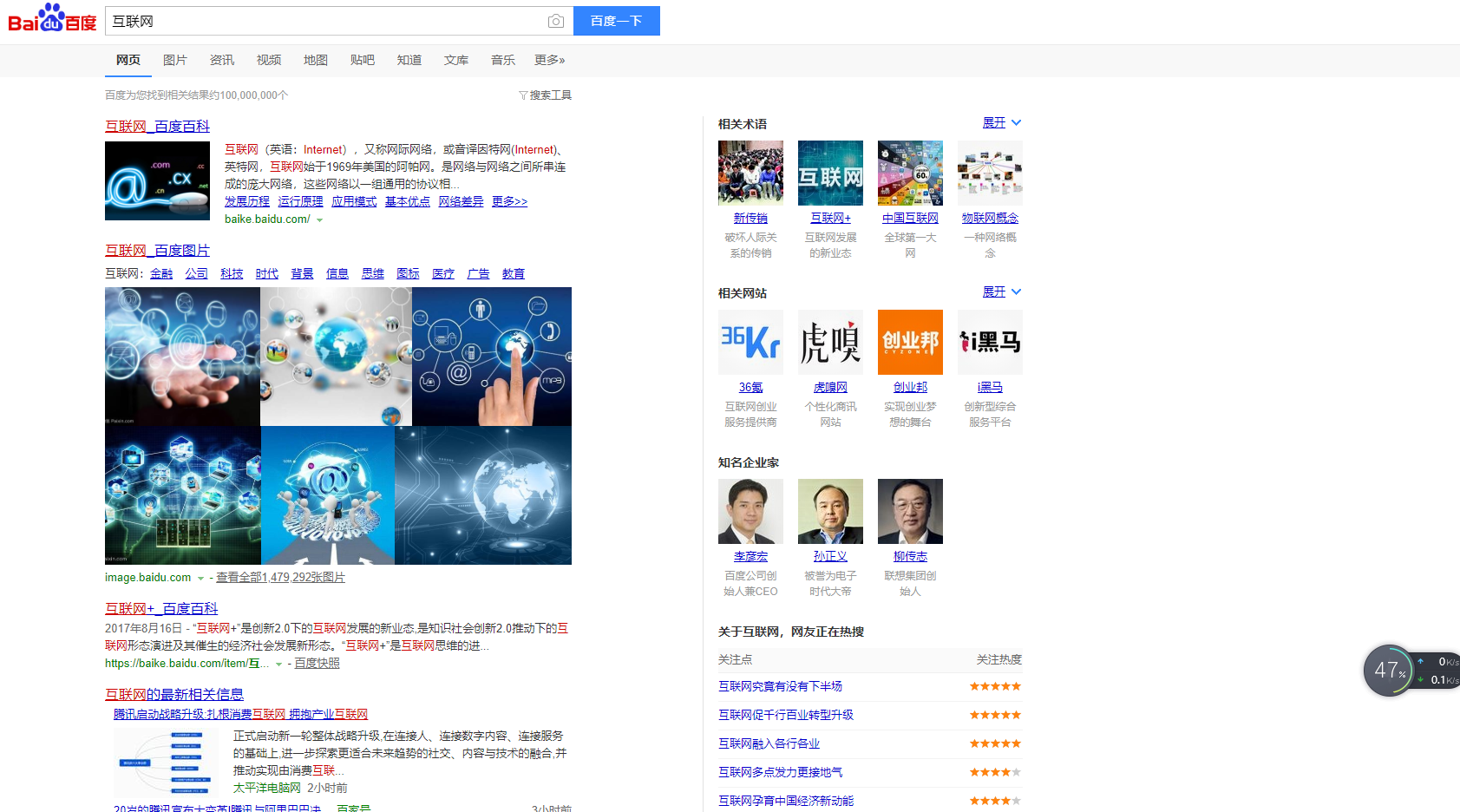Open hot topic 互联网融入各行各业
1460x812 pixels.
click(769, 744)
